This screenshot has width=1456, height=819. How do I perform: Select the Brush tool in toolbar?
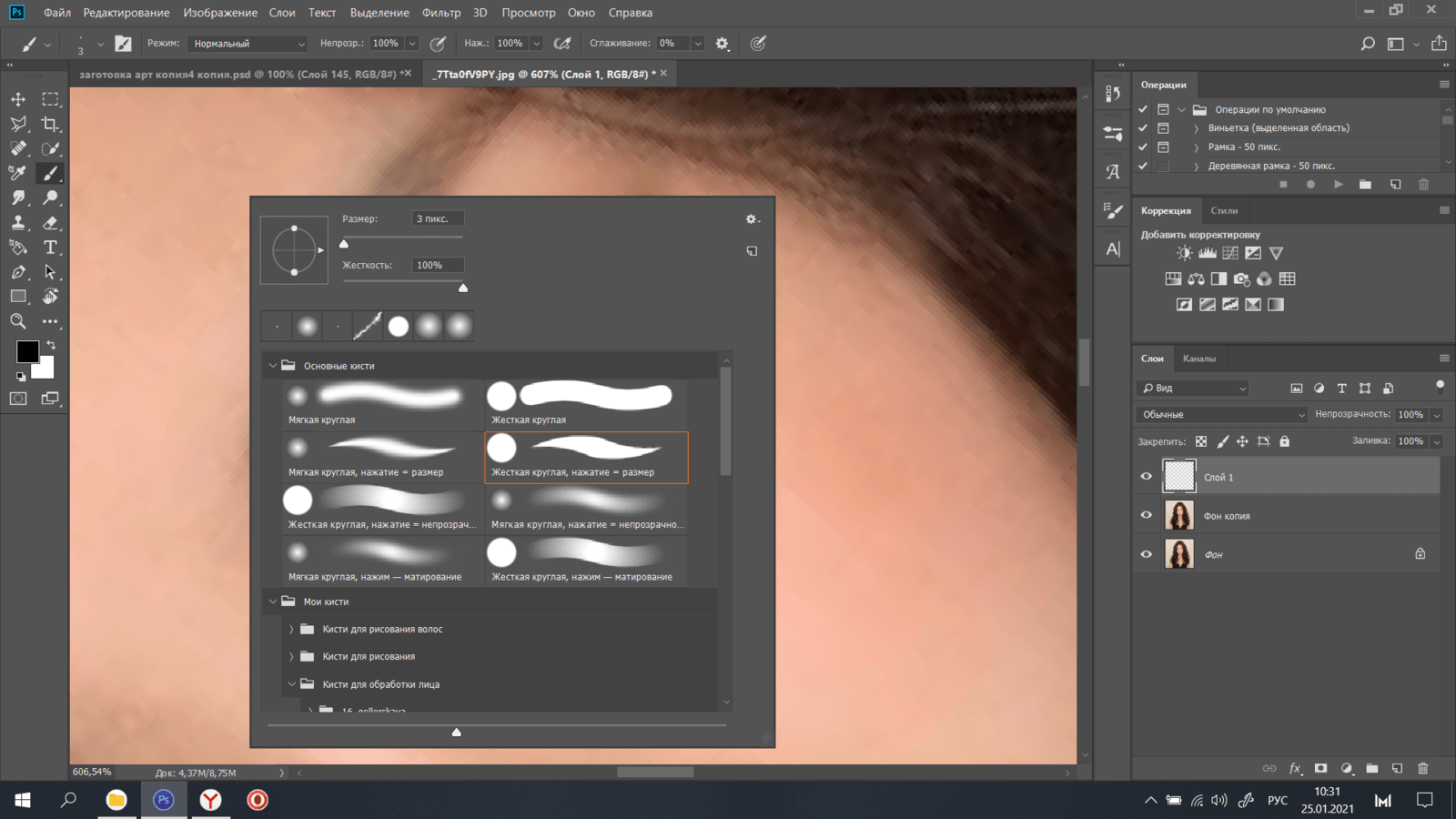click(50, 173)
